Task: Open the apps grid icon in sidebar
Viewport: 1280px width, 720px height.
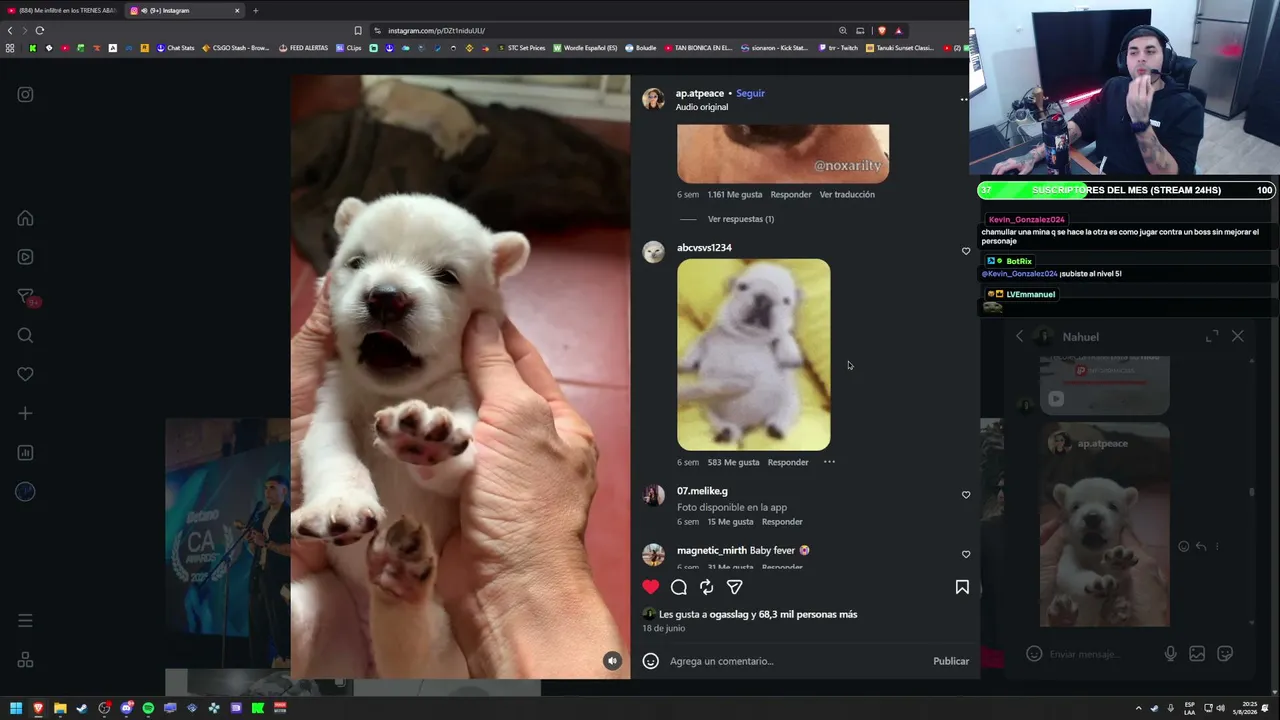Action: (25, 660)
